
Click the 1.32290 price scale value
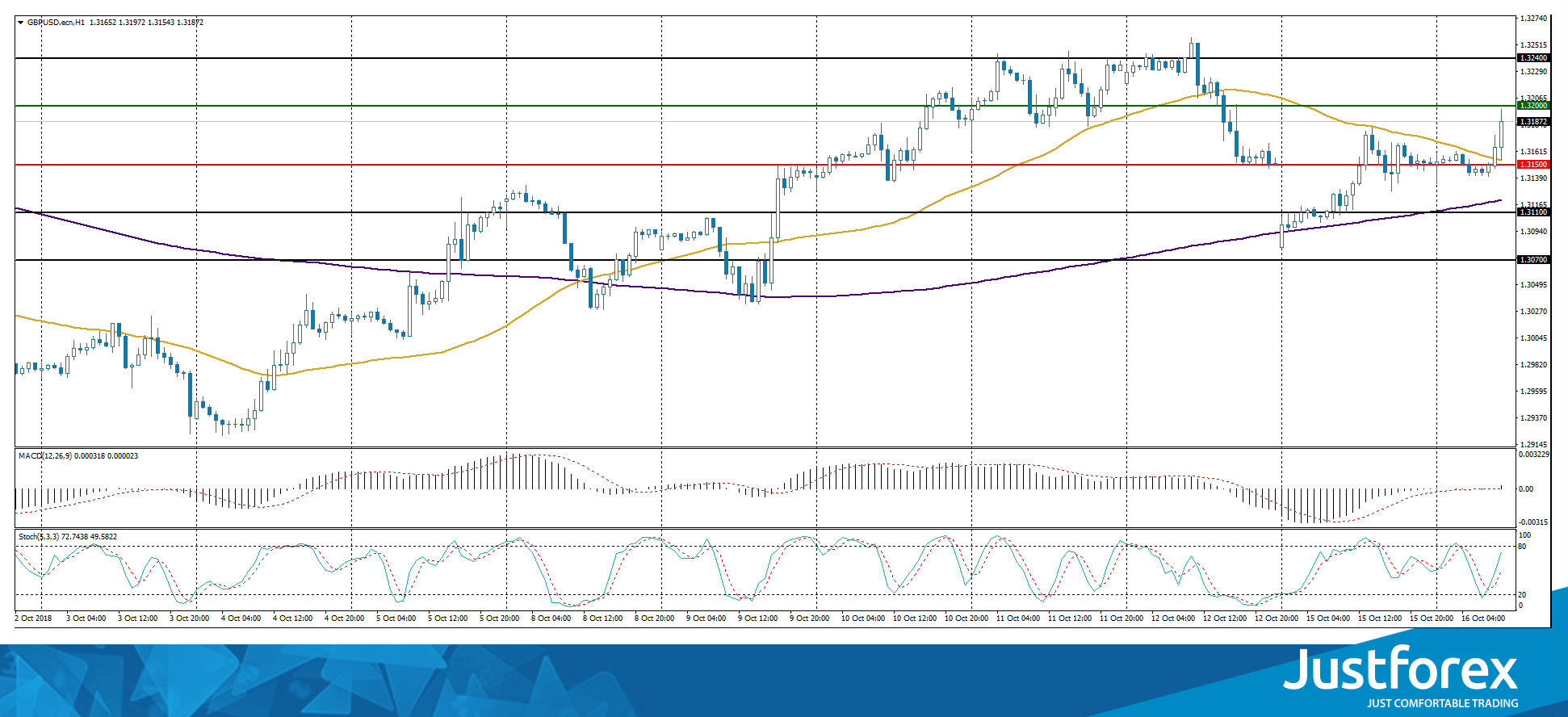coord(1533,72)
